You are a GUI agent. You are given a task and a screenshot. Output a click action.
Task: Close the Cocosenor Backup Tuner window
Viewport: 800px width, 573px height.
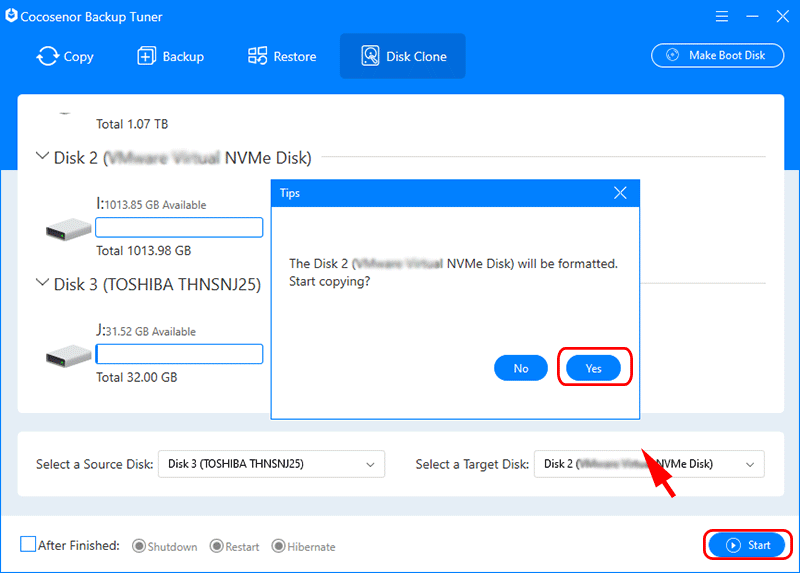click(783, 16)
